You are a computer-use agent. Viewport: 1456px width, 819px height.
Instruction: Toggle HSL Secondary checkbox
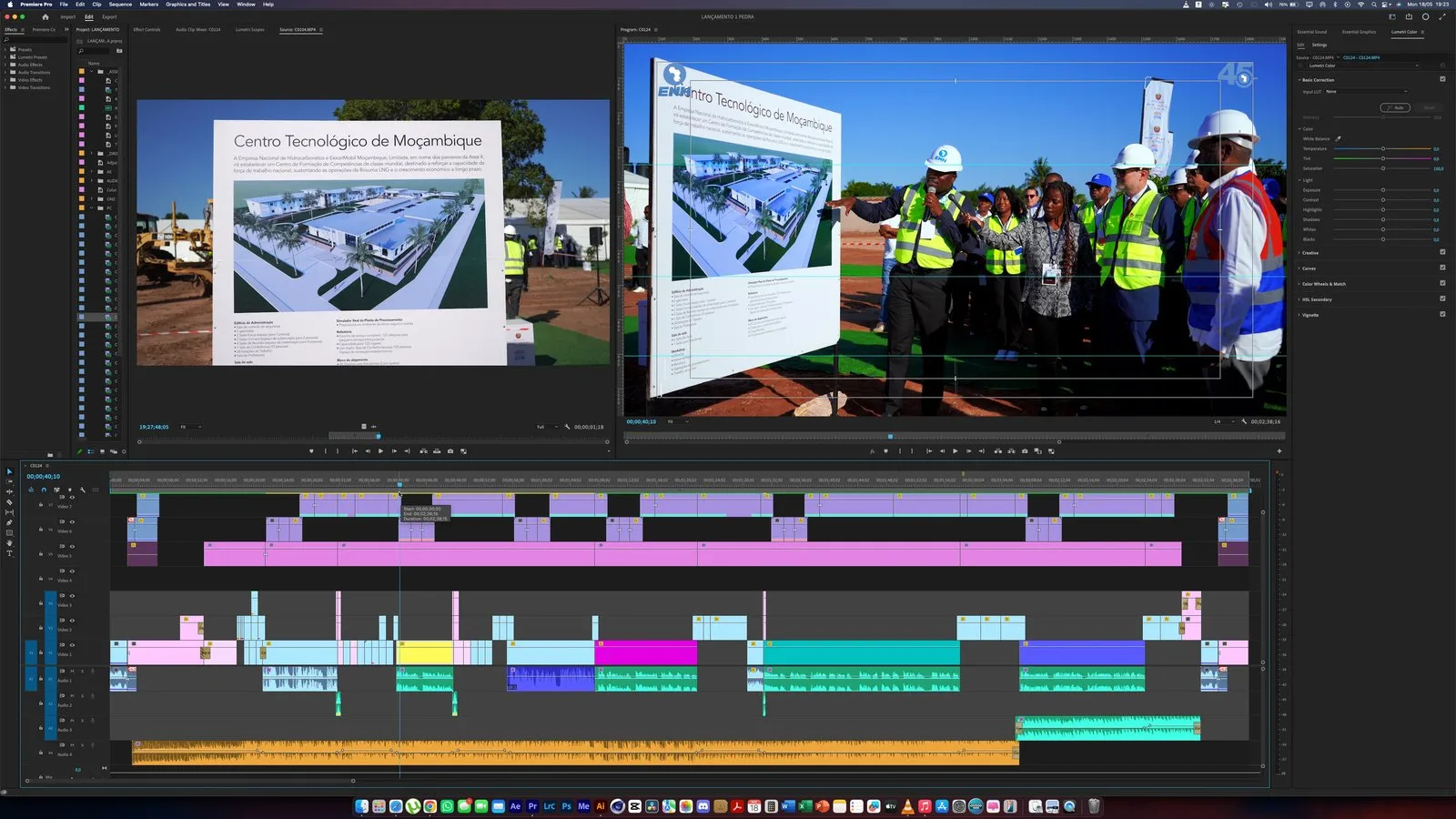tap(1442, 298)
